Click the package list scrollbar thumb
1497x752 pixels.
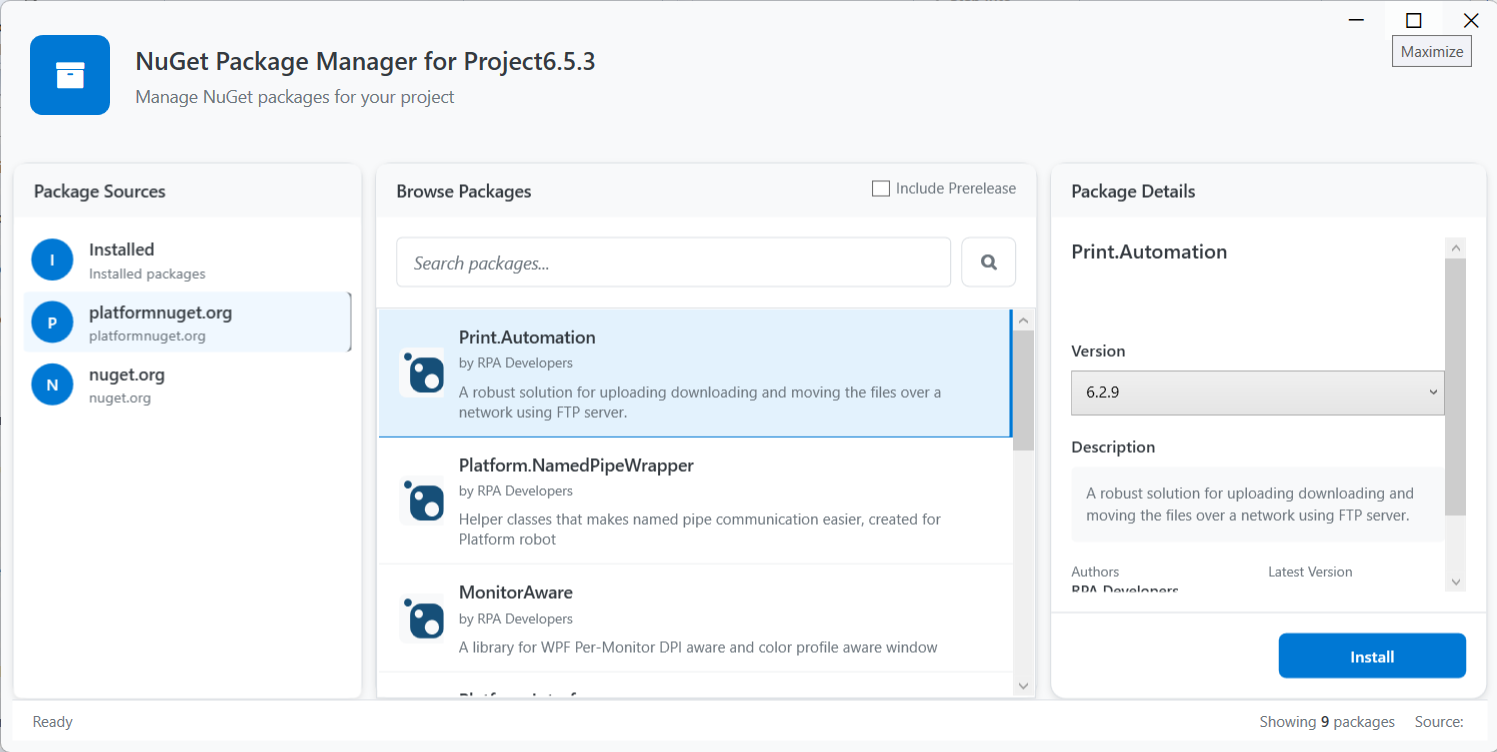click(1023, 390)
